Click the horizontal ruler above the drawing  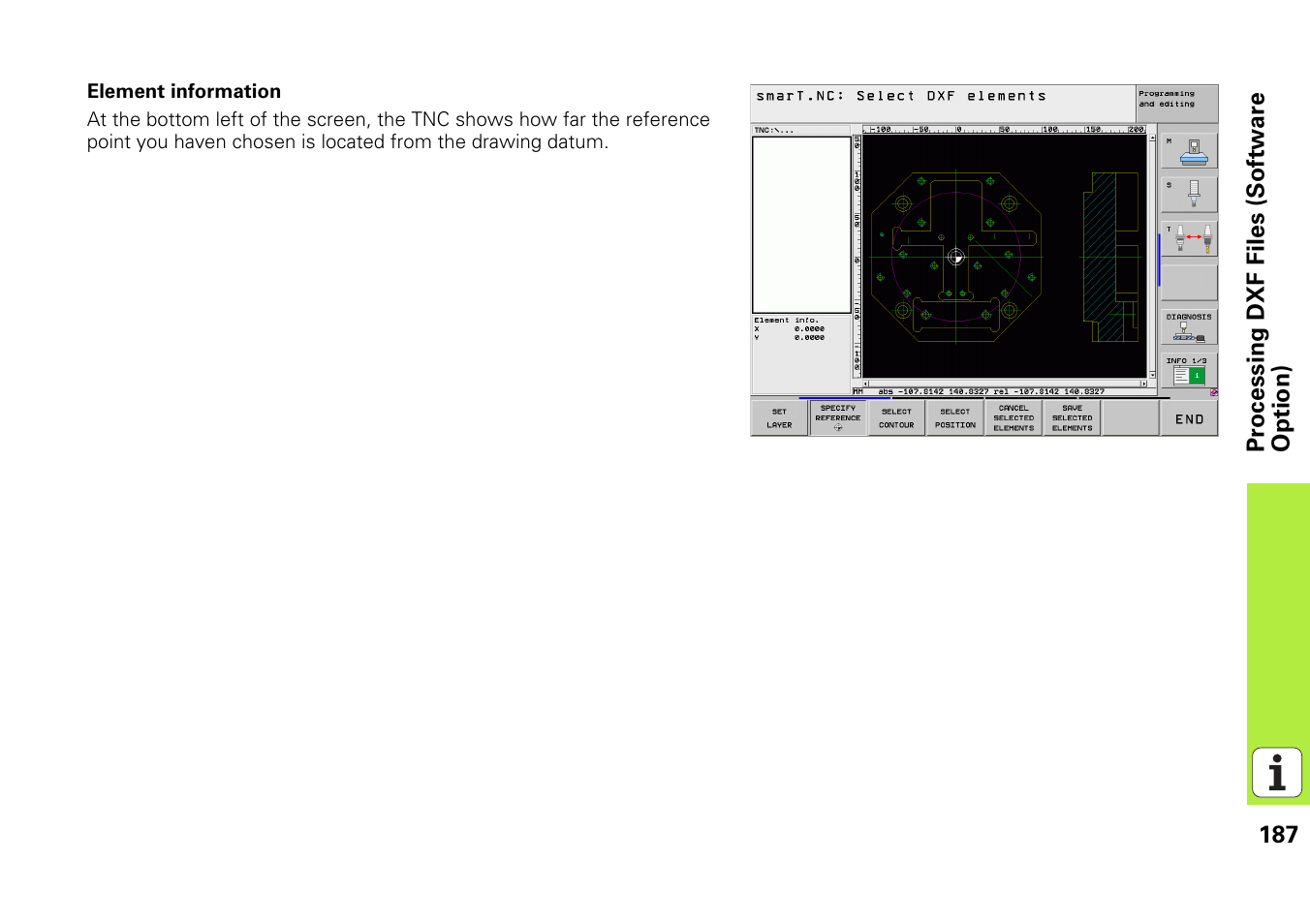(1005, 129)
